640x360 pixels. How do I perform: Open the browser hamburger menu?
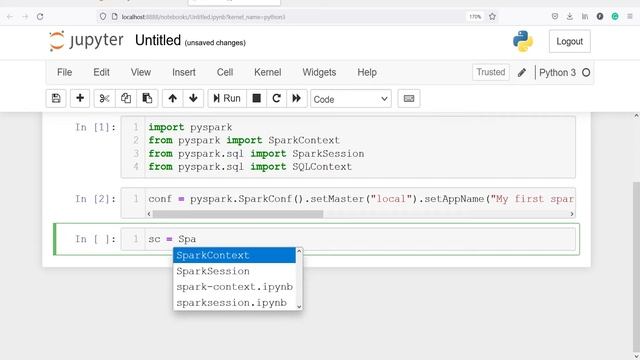click(x=630, y=17)
